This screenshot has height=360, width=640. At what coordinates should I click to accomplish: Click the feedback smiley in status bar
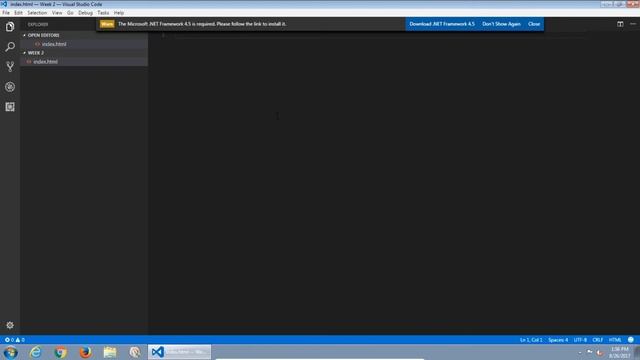point(631,340)
